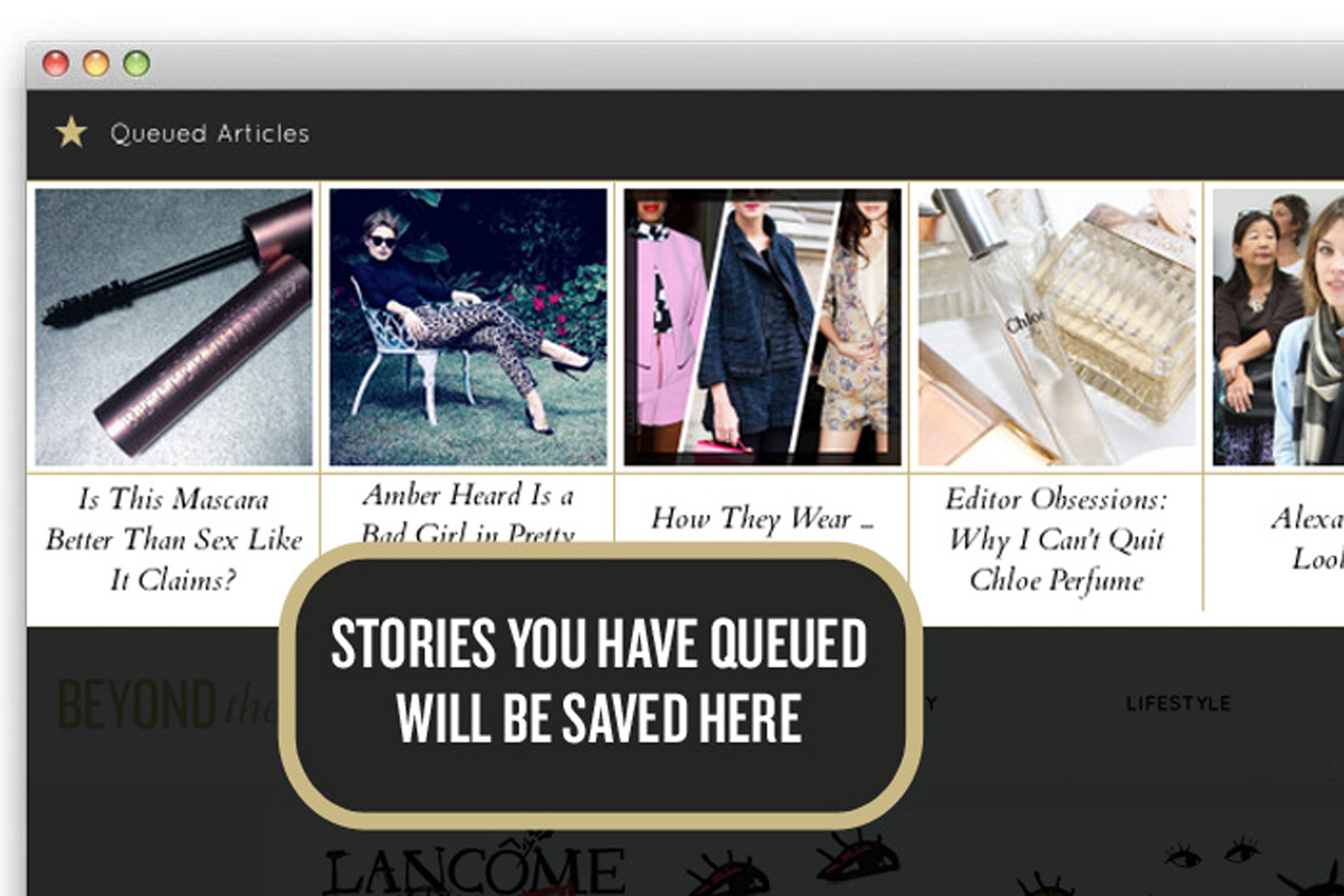Open the 'How They Wear' headline link

tap(762, 517)
